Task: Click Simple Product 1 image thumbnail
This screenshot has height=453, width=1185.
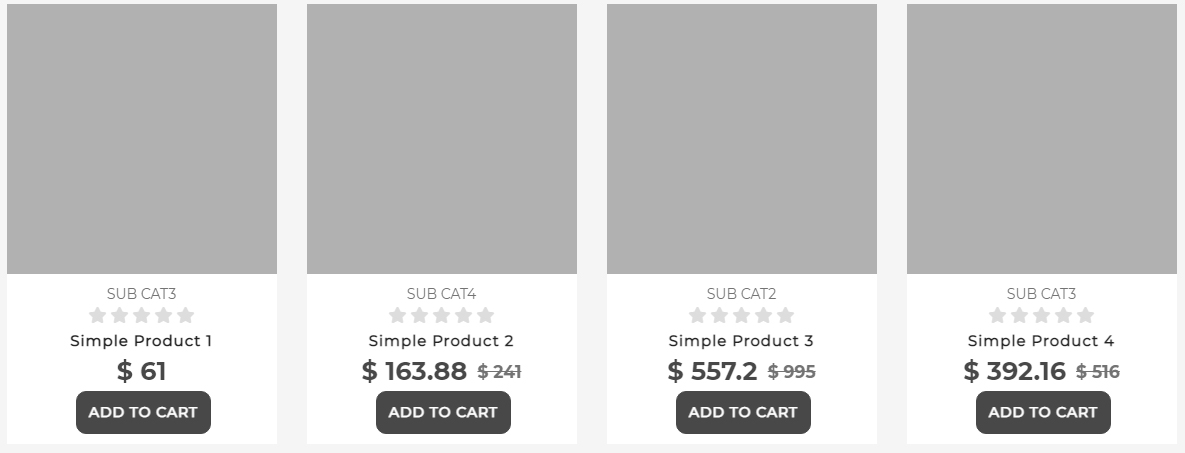Action: click(142, 139)
